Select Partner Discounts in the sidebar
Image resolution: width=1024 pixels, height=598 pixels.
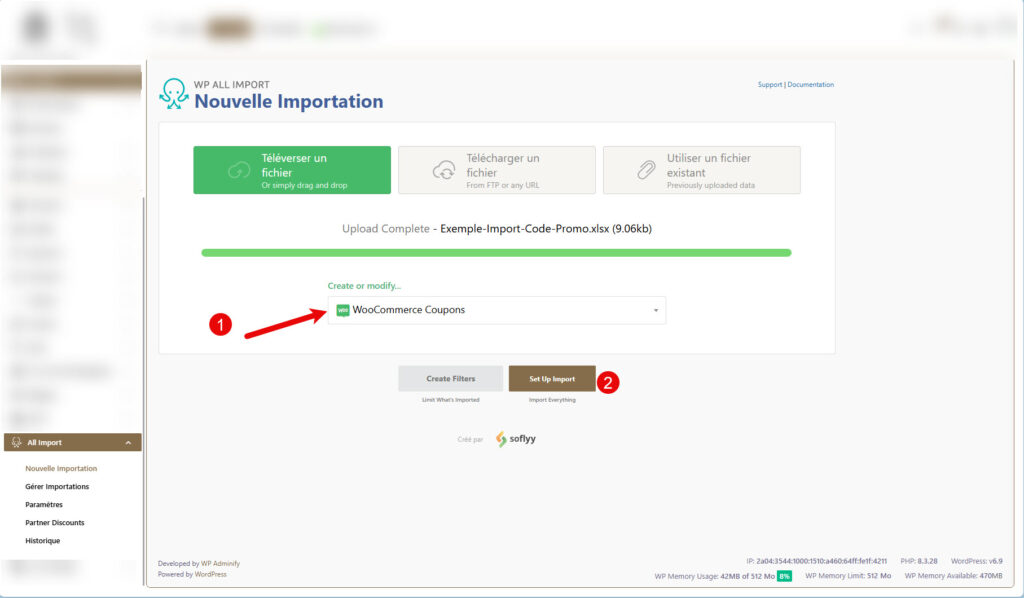(x=55, y=523)
